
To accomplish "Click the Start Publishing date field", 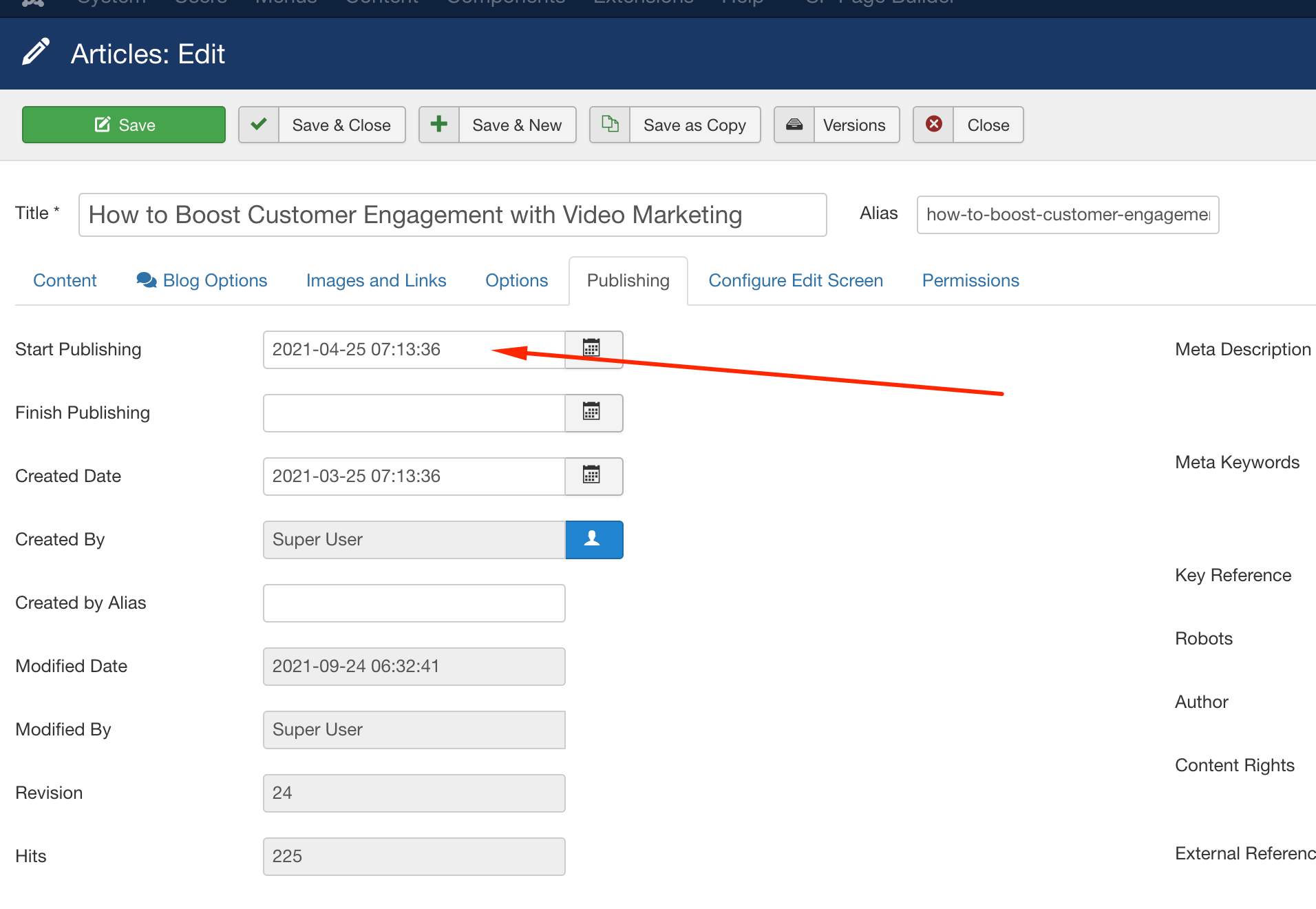I will click(413, 349).
